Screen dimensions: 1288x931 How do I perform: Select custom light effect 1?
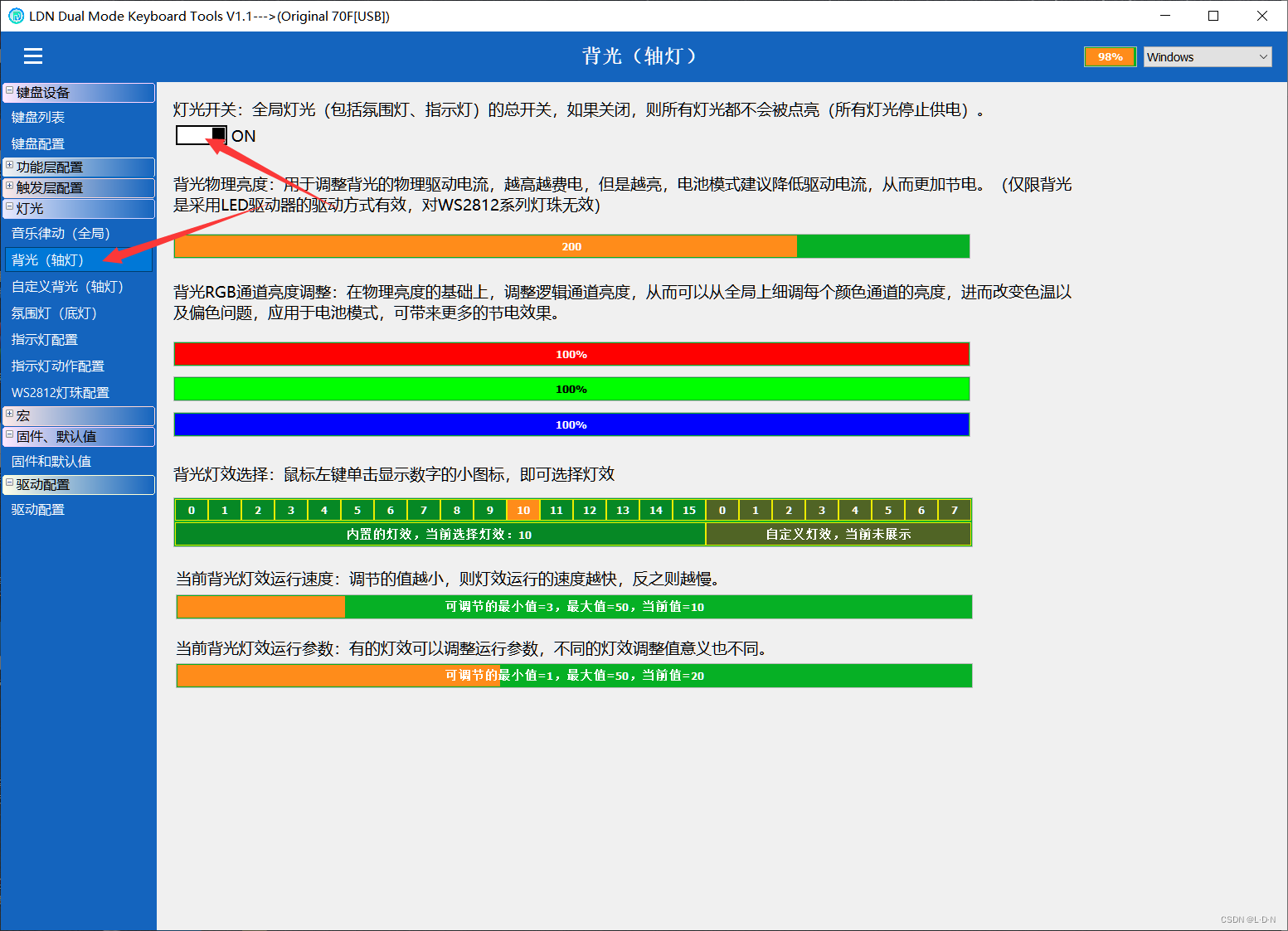(x=756, y=510)
